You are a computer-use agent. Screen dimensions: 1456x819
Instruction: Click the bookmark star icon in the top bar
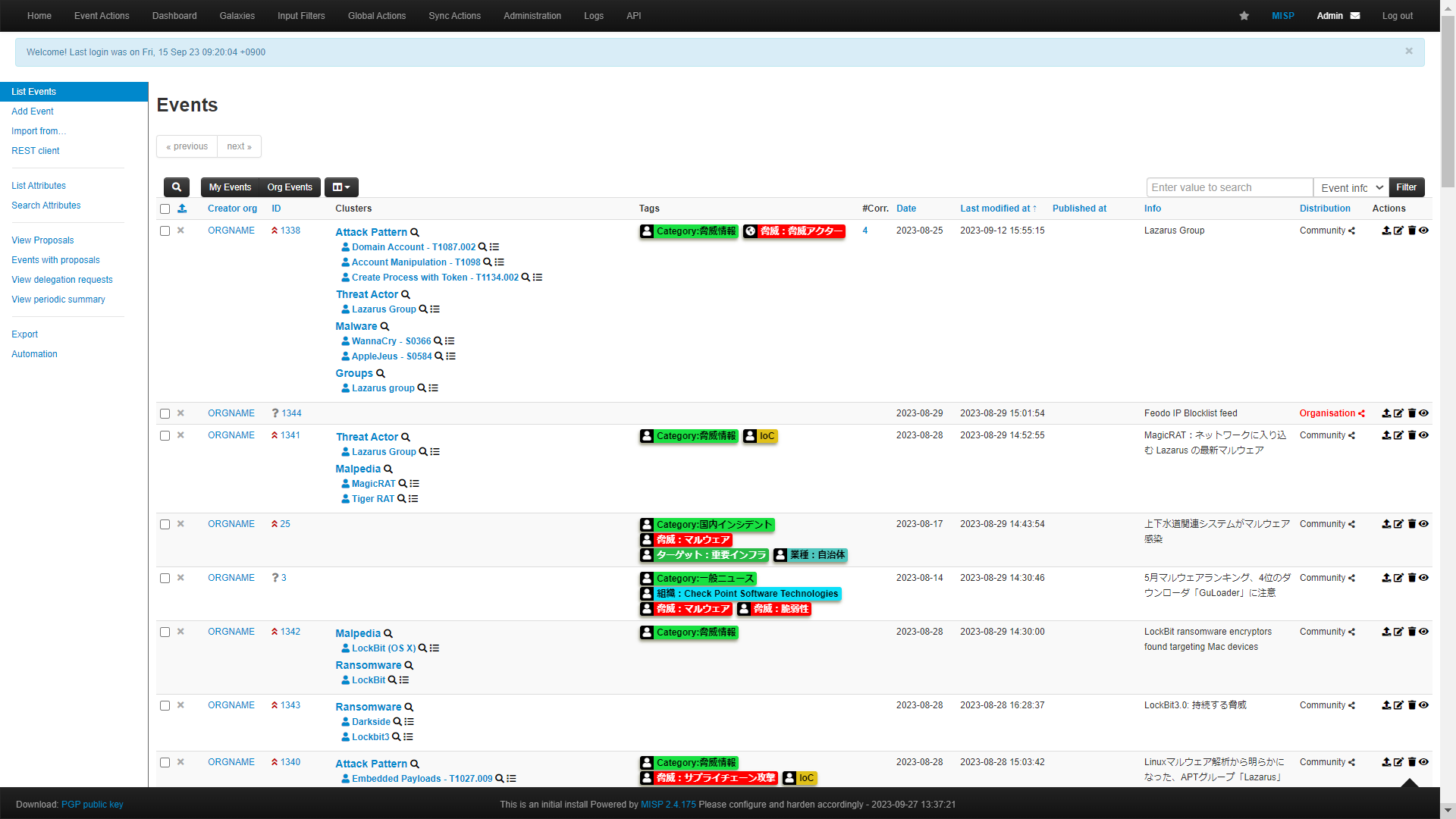click(x=1244, y=16)
